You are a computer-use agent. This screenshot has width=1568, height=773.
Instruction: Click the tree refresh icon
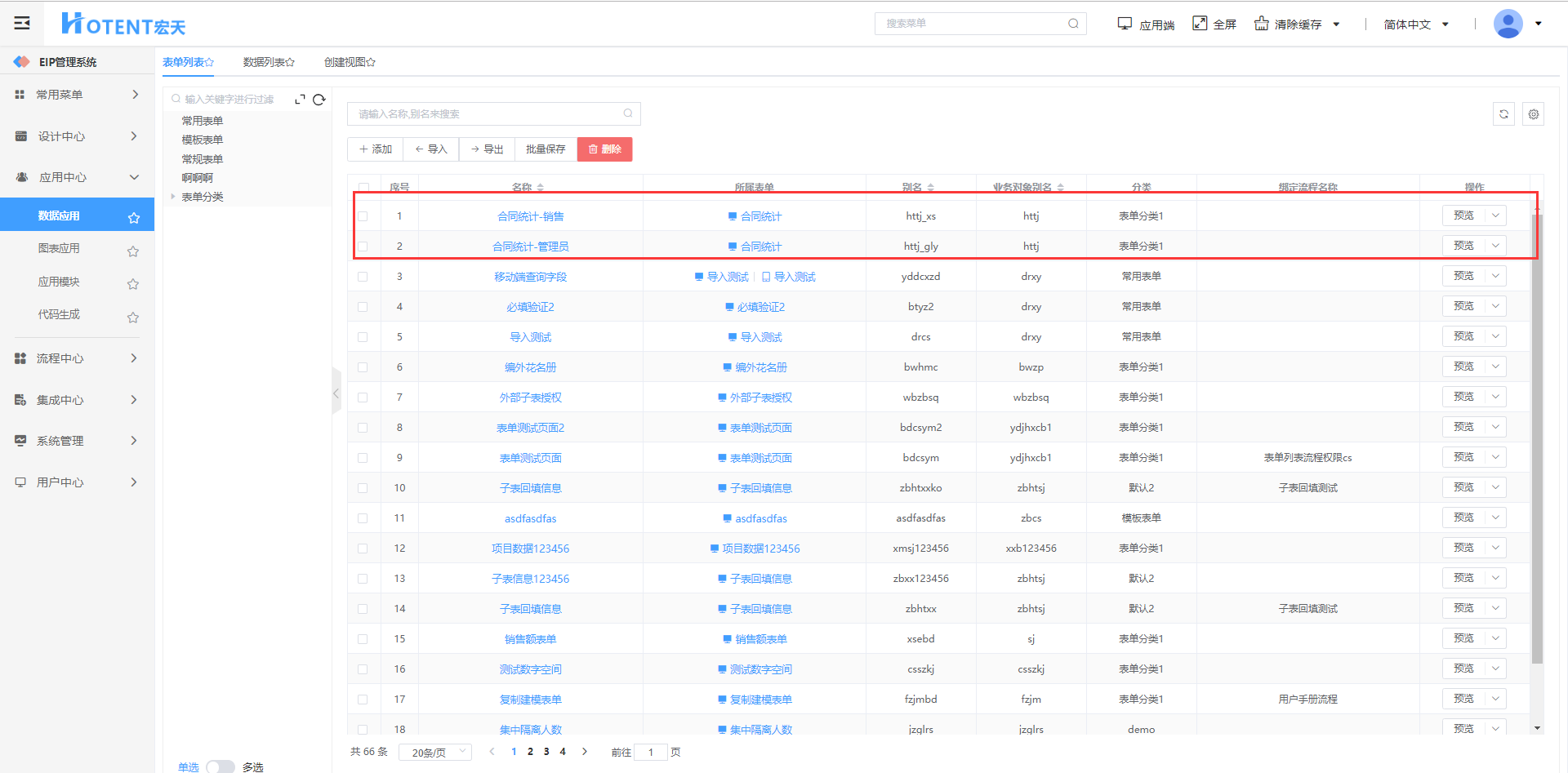(x=319, y=100)
